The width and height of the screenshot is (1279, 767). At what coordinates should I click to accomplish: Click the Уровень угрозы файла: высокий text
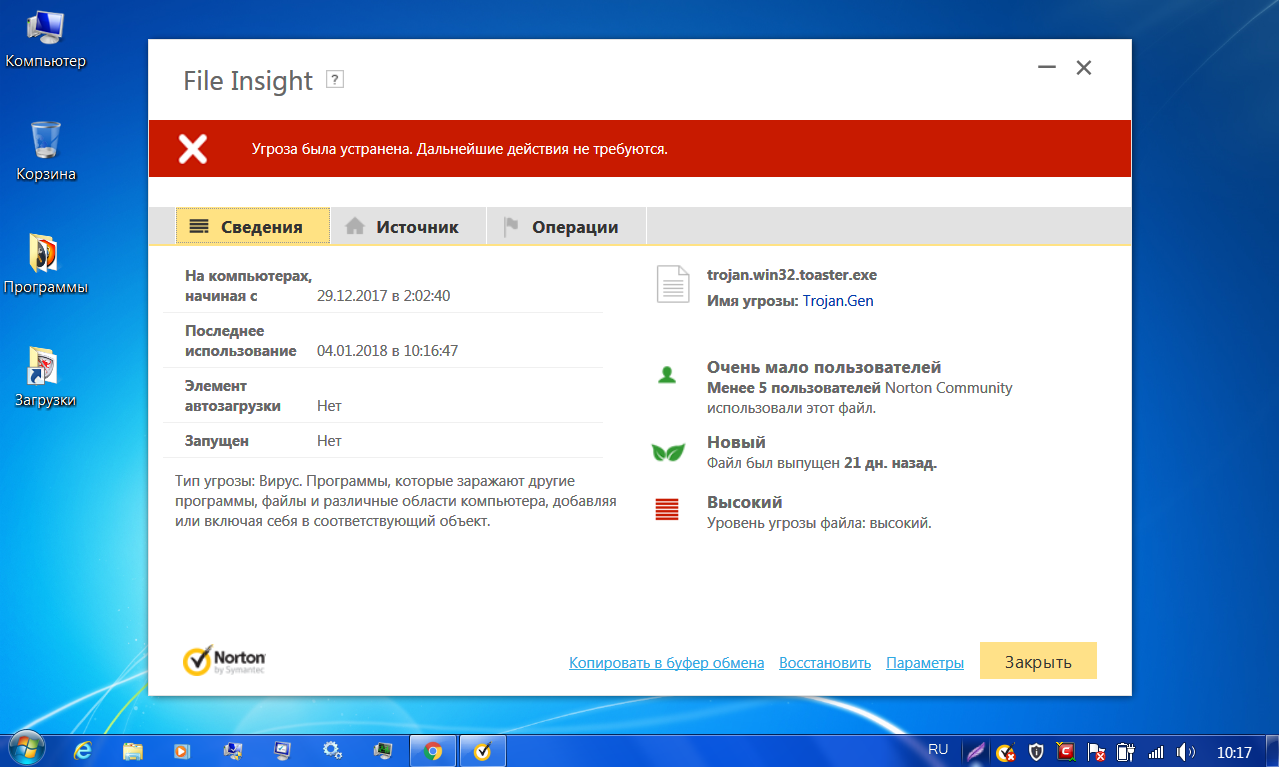819,522
